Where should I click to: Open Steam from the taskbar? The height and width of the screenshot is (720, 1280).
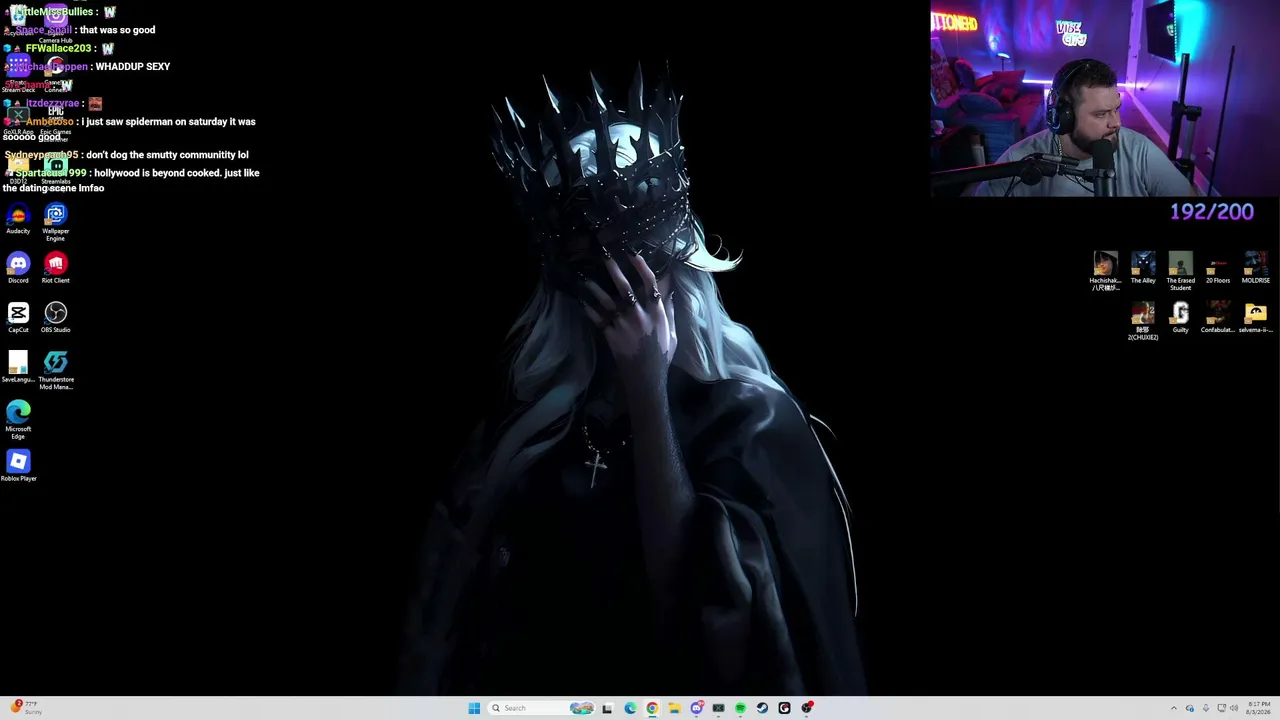tap(762, 708)
